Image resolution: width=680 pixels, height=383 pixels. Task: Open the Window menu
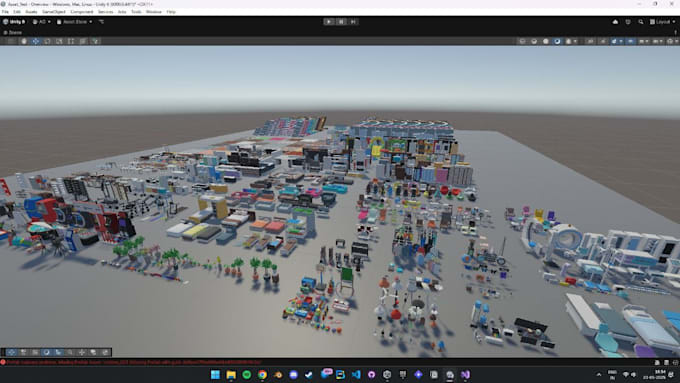(x=154, y=12)
